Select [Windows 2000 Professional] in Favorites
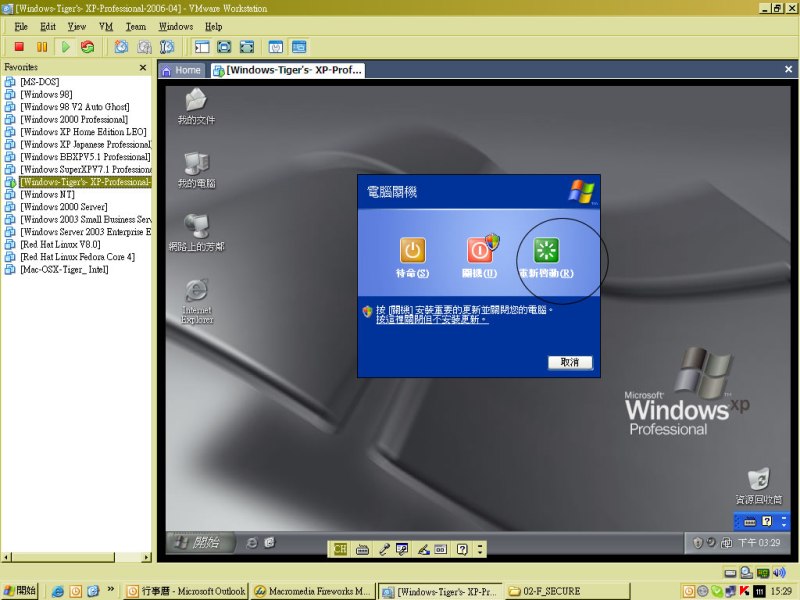Screen dimensions: 800x600 (74, 119)
